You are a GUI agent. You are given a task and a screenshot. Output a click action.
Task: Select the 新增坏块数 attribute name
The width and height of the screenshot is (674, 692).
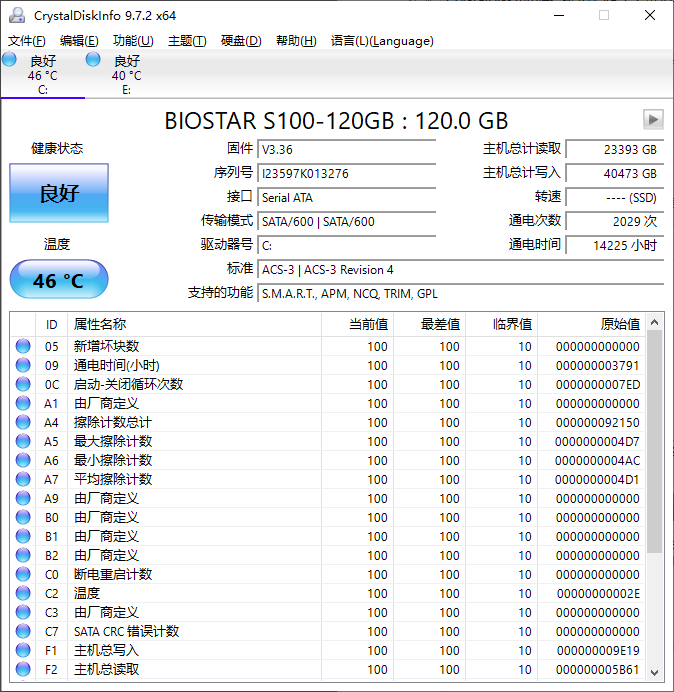[106, 346]
